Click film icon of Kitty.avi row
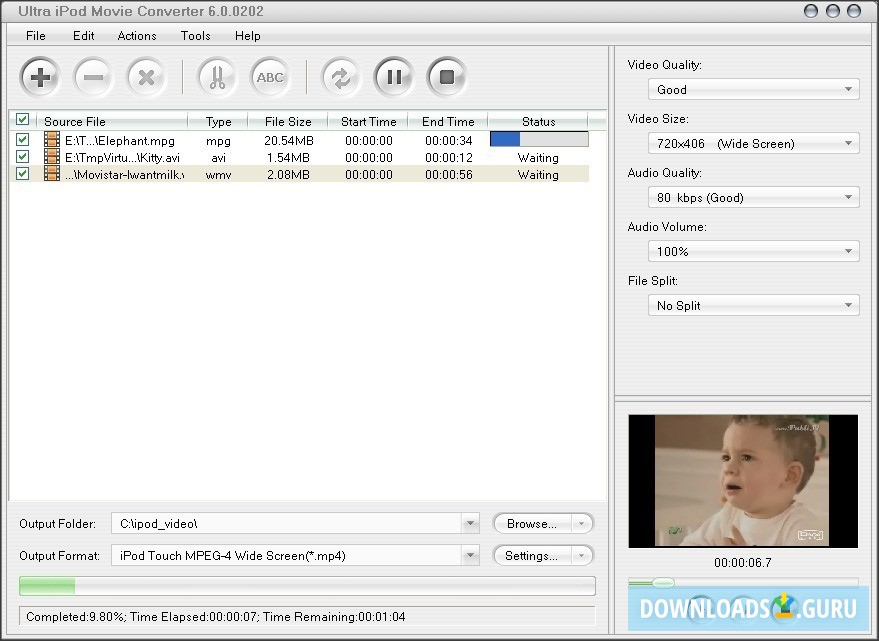Viewport: 879px width, 641px height. pos(52,156)
